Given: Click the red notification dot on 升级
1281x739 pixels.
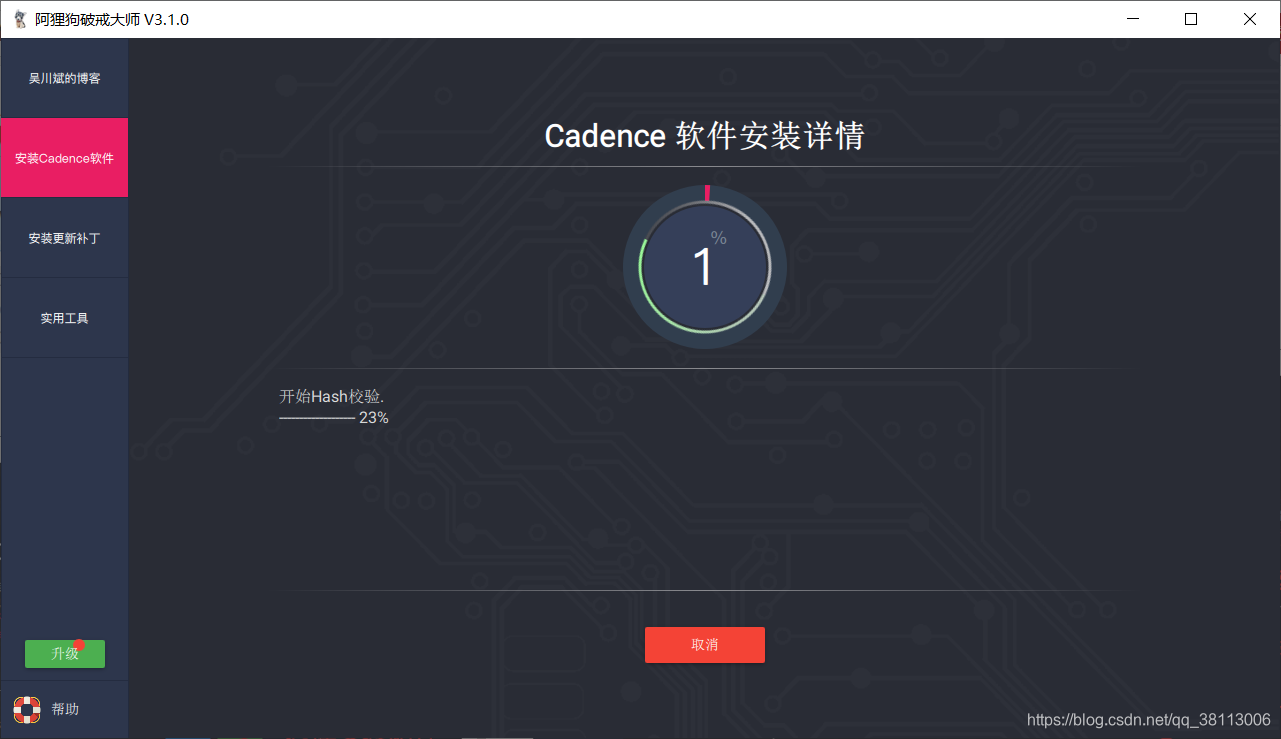Looking at the screenshot, I should [79, 645].
